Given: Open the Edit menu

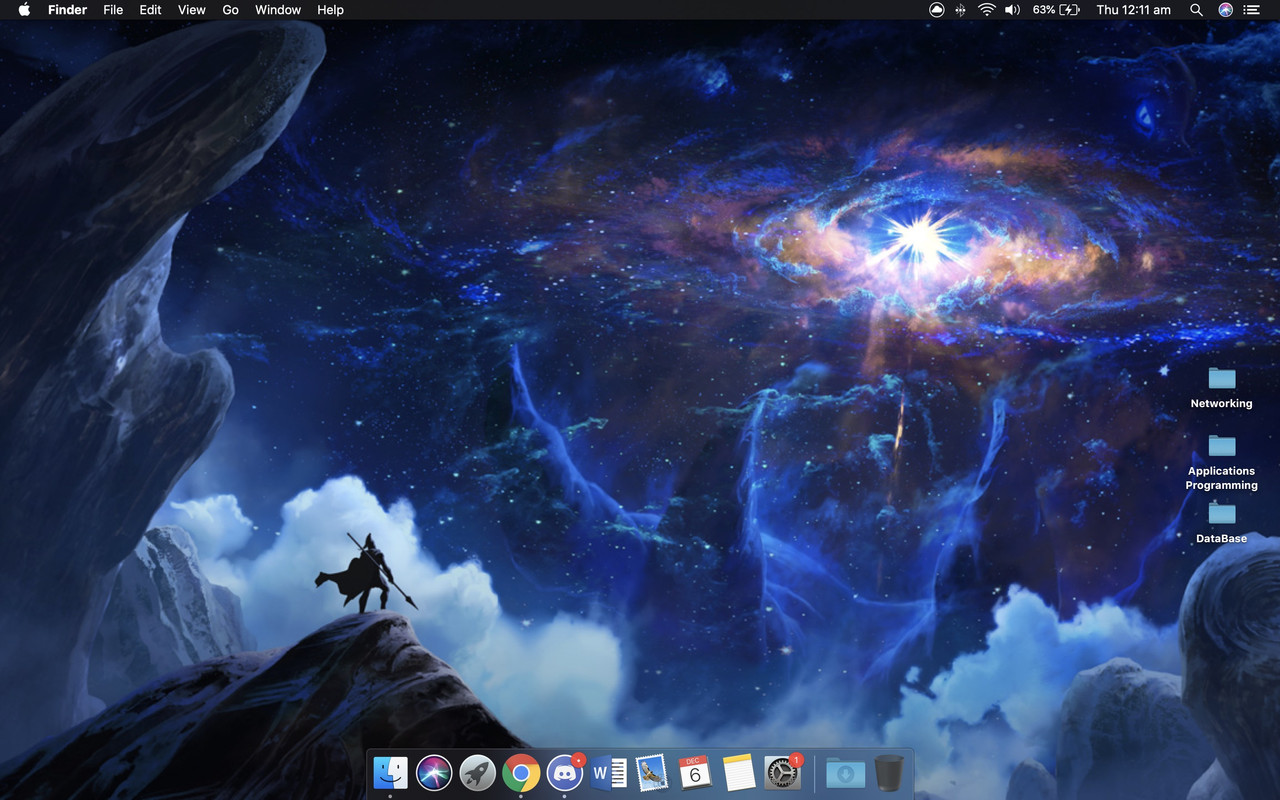Looking at the screenshot, I should (x=150, y=10).
